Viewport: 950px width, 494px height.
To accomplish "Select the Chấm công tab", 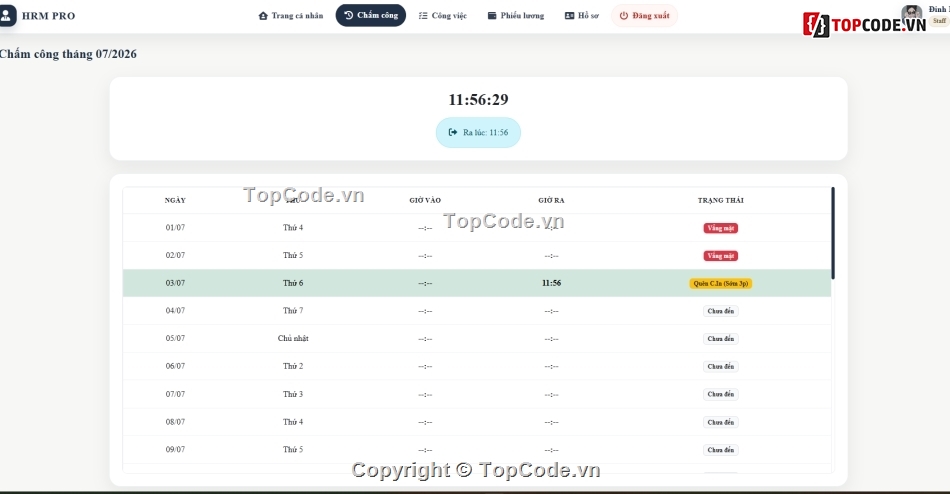I will 371,16.
